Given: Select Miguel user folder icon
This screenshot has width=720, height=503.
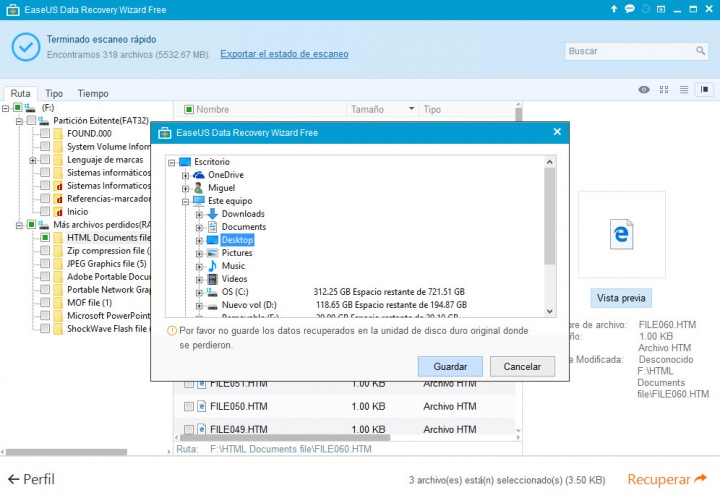Looking at the screenshot, I should point(198,188).
